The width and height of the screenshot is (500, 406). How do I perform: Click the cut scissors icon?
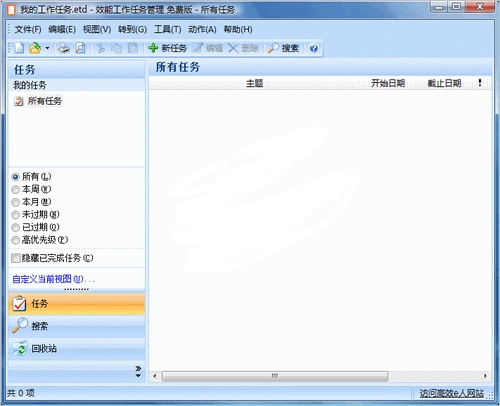(100, 48)
